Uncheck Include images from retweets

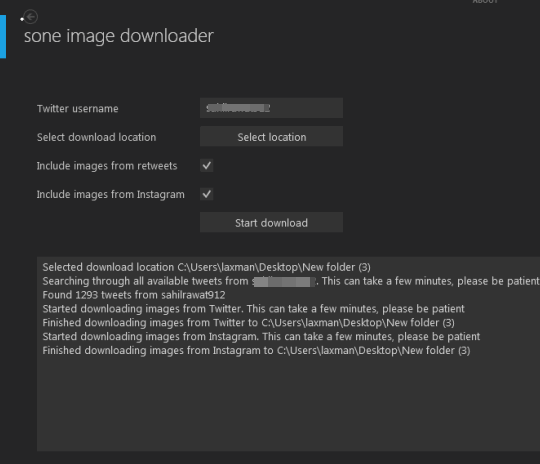(207, 166)
